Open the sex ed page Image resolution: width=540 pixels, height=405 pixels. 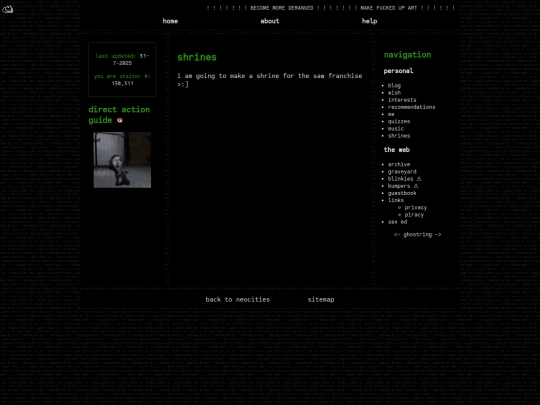pyautogui.click(x=397, y=222)
